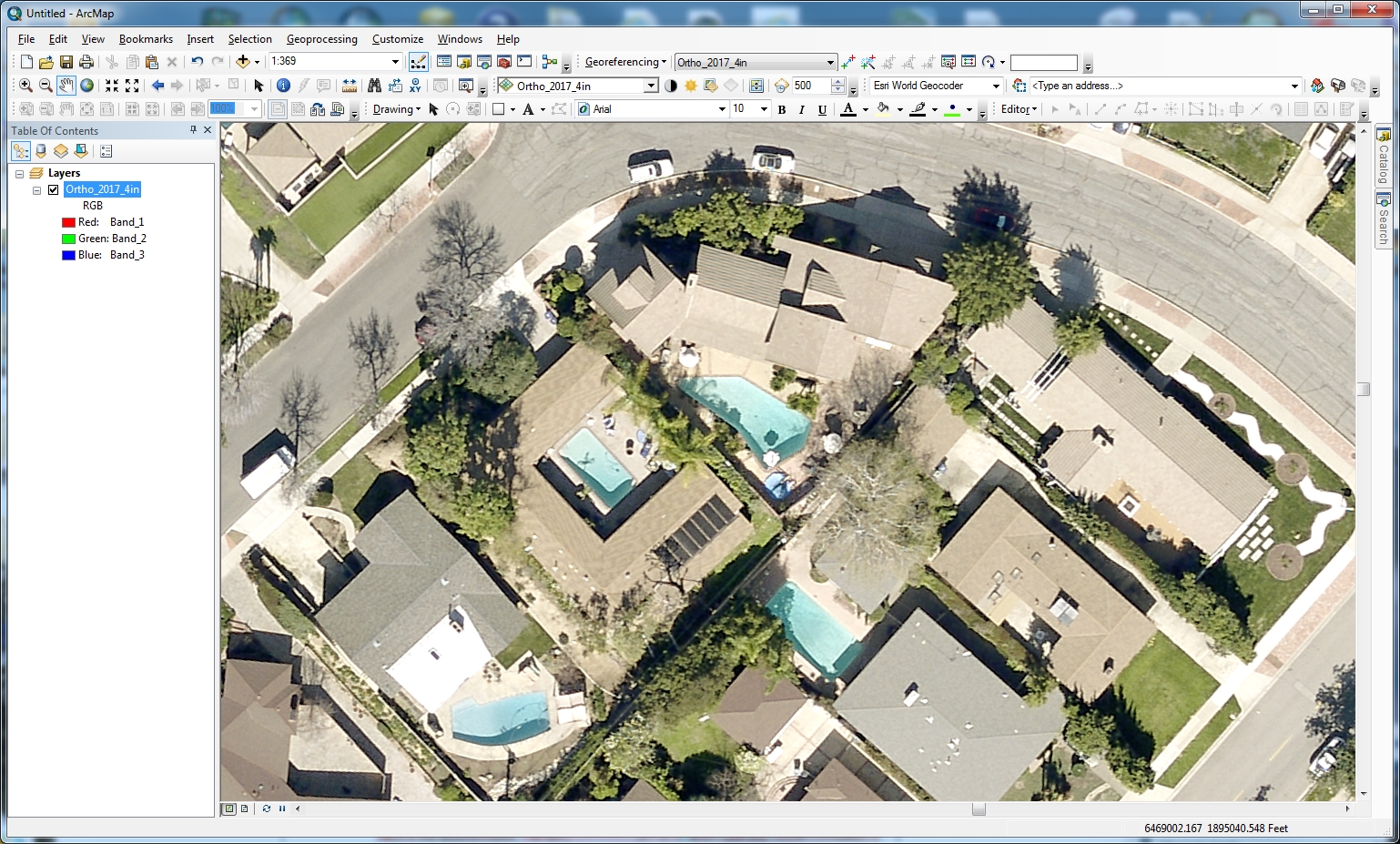Click the Find binoculars icon

374,86
